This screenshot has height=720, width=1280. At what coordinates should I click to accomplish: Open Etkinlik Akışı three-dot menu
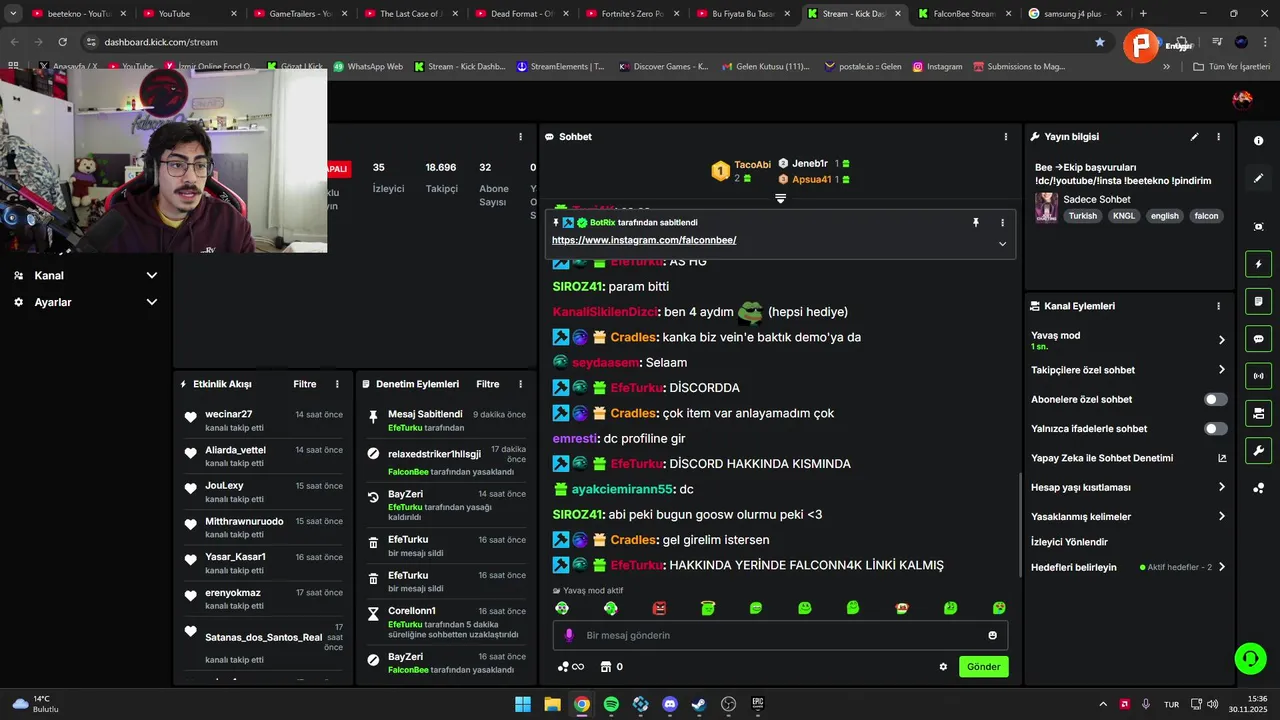pyautogui.click(x=337, y=384)
